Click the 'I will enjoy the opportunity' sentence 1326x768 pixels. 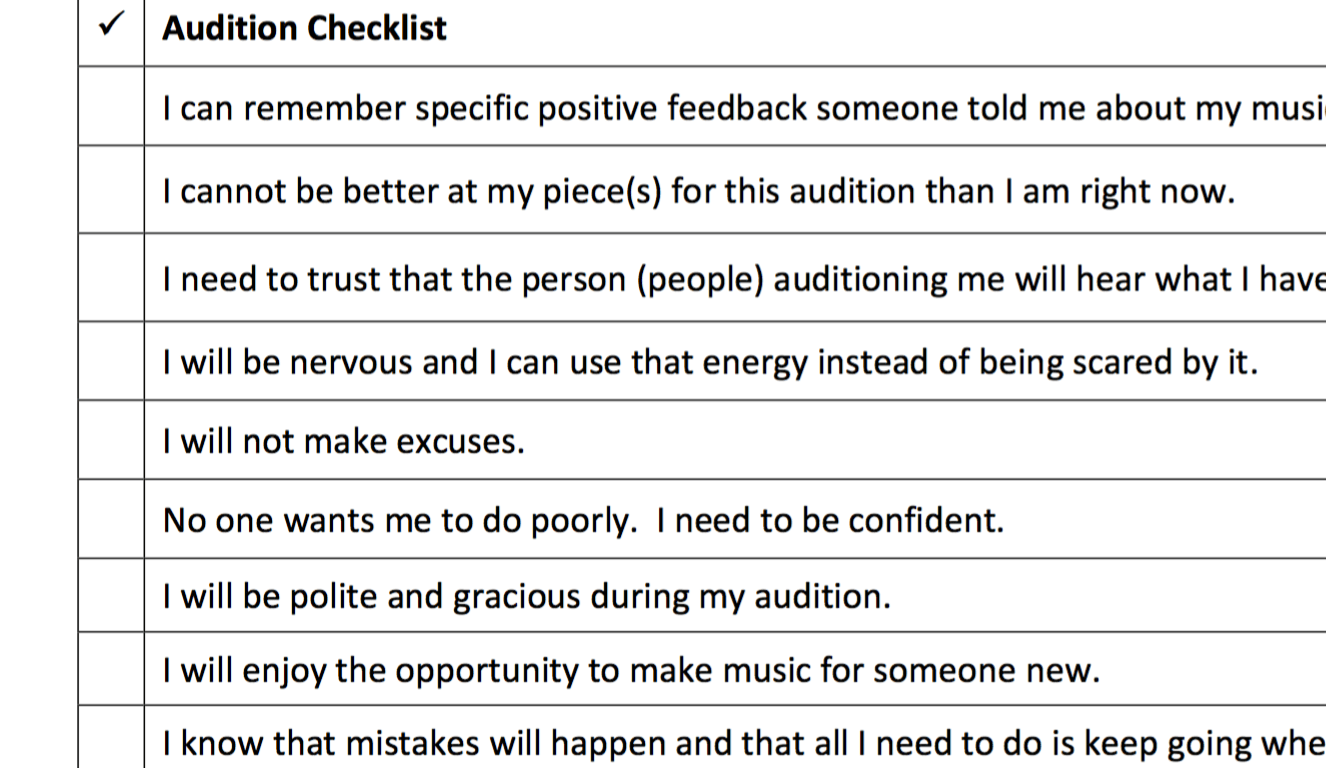(x=630, y=670)
